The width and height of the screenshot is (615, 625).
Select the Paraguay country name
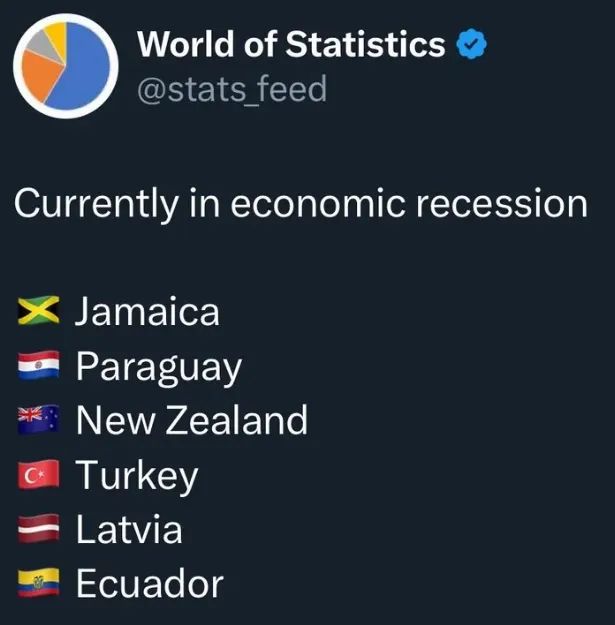pyautogui.click(x=159, y=367)
